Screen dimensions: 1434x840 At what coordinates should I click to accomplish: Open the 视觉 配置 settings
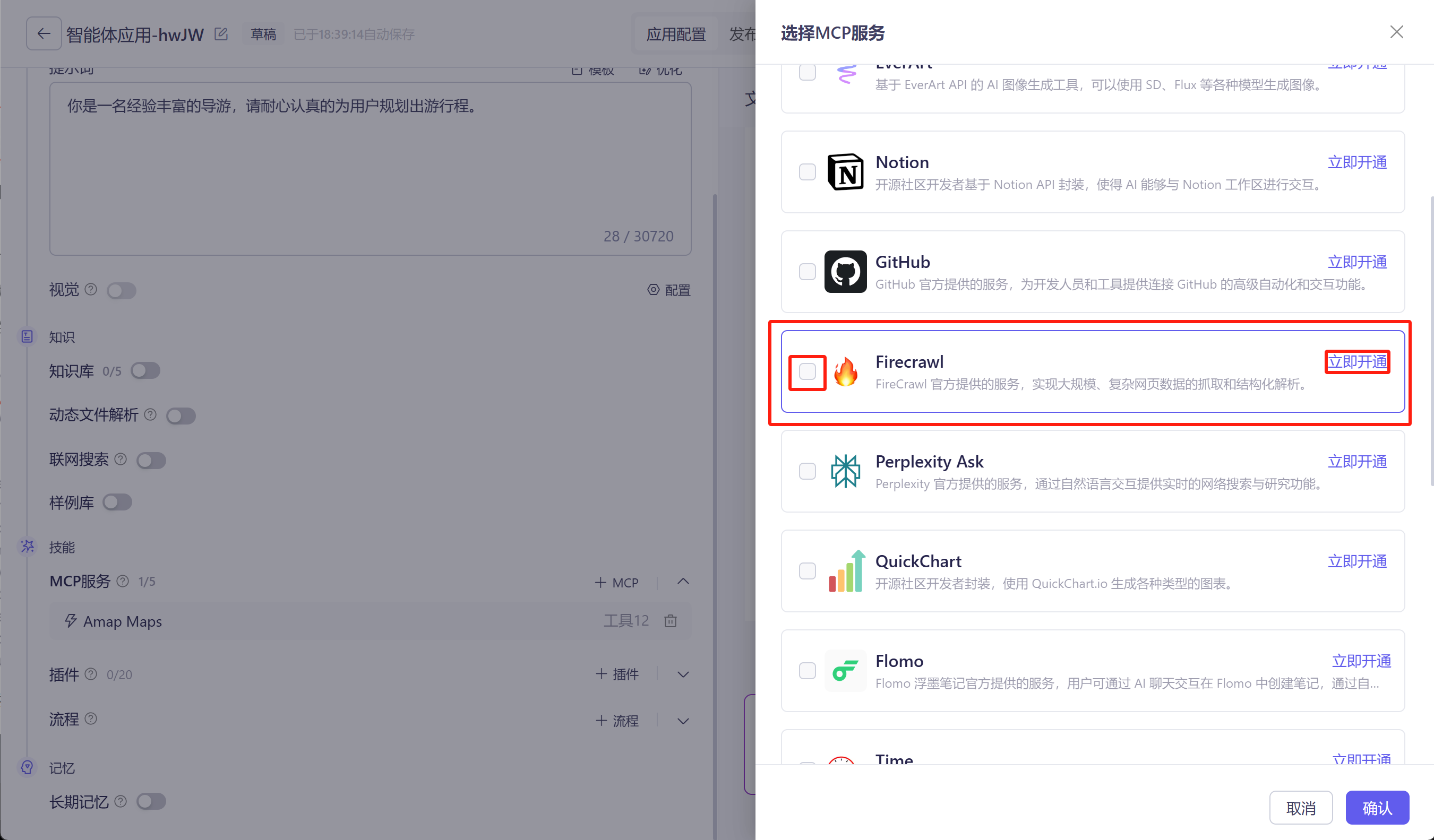[668, 290]
